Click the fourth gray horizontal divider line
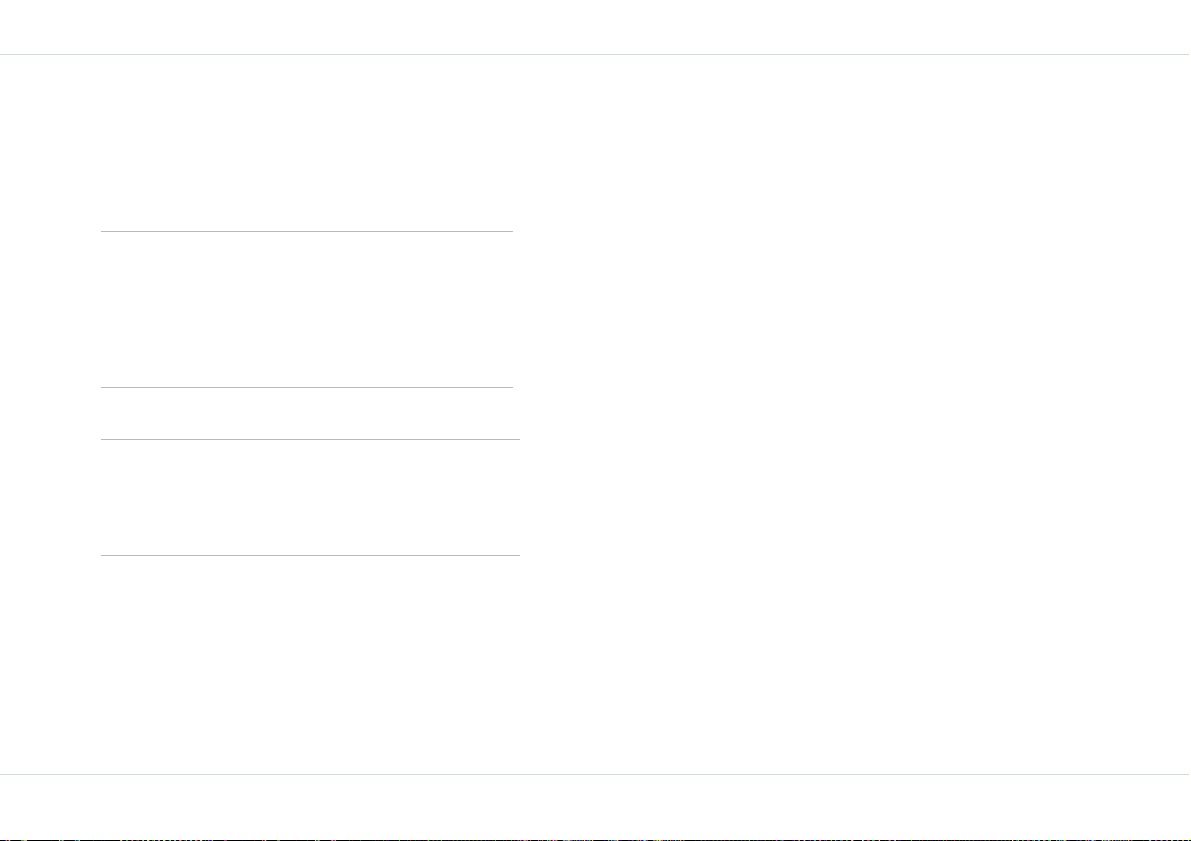 coord(310,555)
